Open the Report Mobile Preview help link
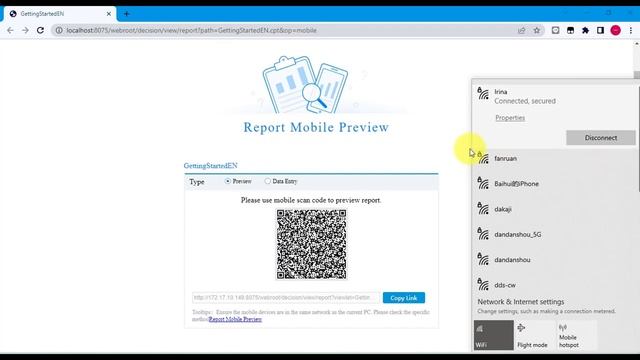Screen dimensions: 640x360 pyautogui.click(x=235, y=319)
